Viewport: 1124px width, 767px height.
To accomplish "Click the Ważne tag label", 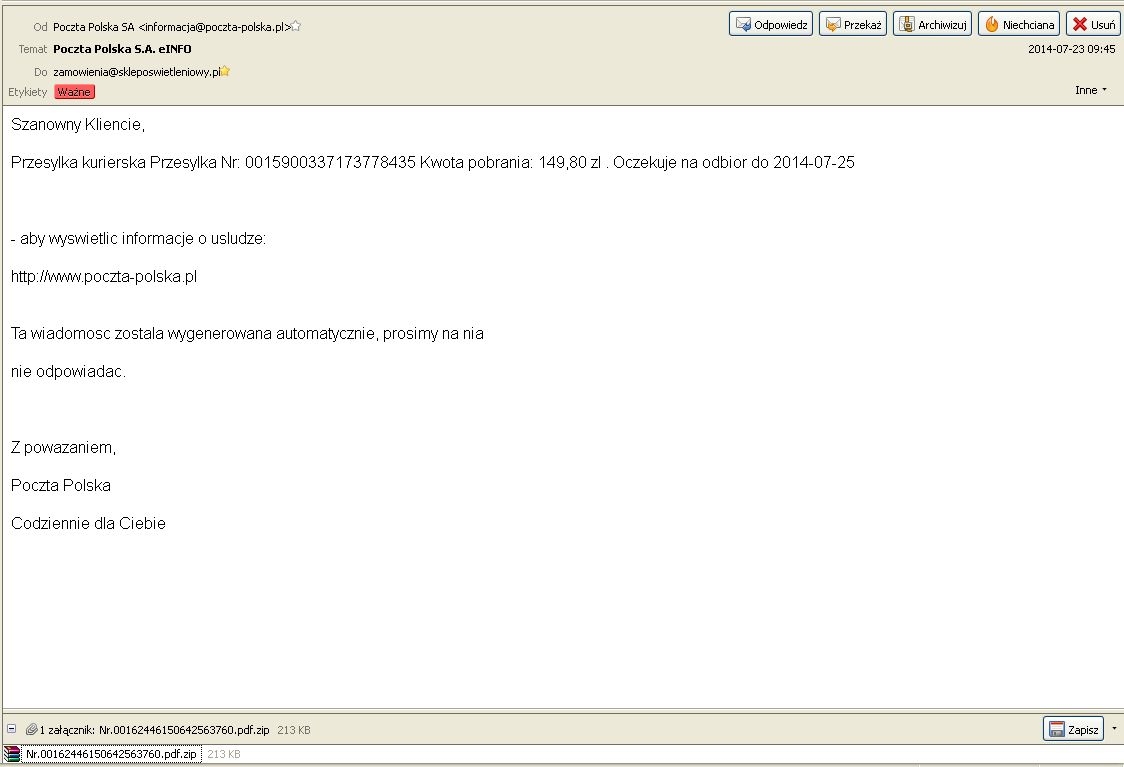I will pos(75,92).
